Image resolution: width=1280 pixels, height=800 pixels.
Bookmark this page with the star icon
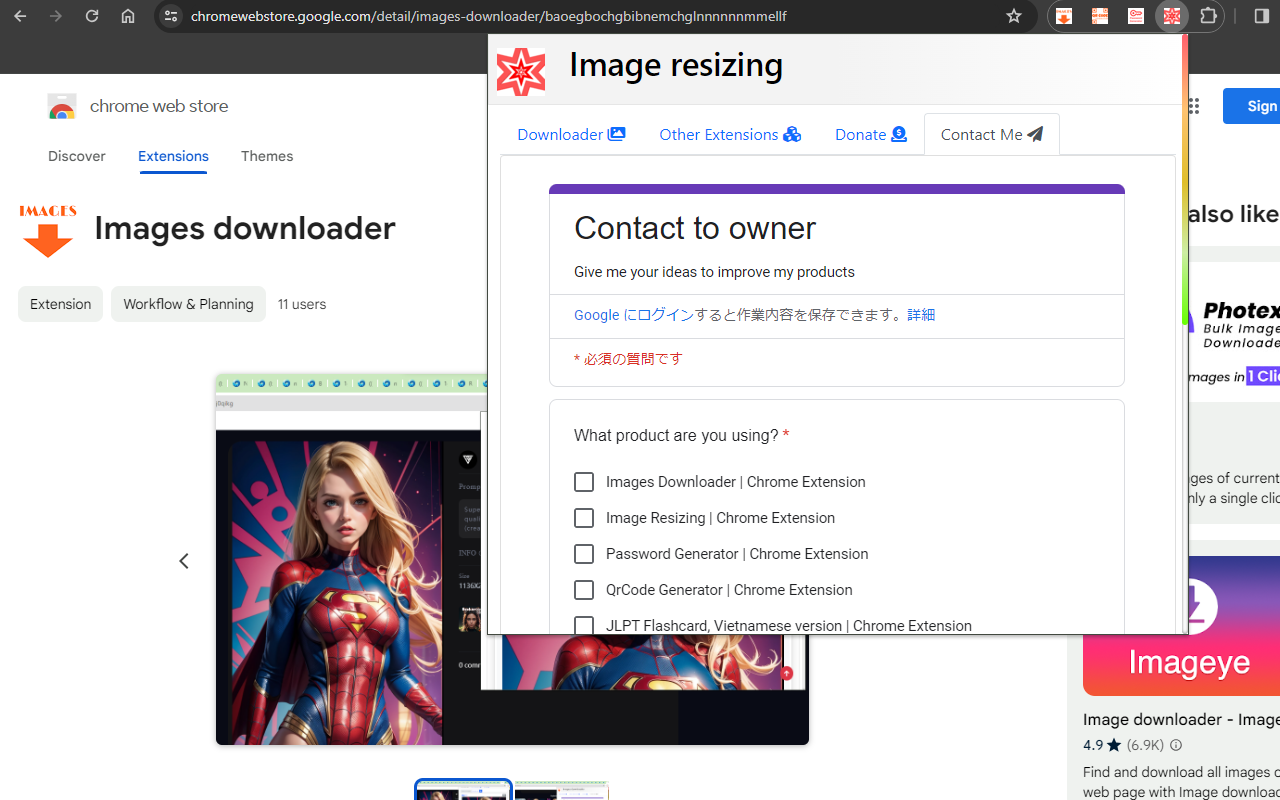tap(1014, 16)
